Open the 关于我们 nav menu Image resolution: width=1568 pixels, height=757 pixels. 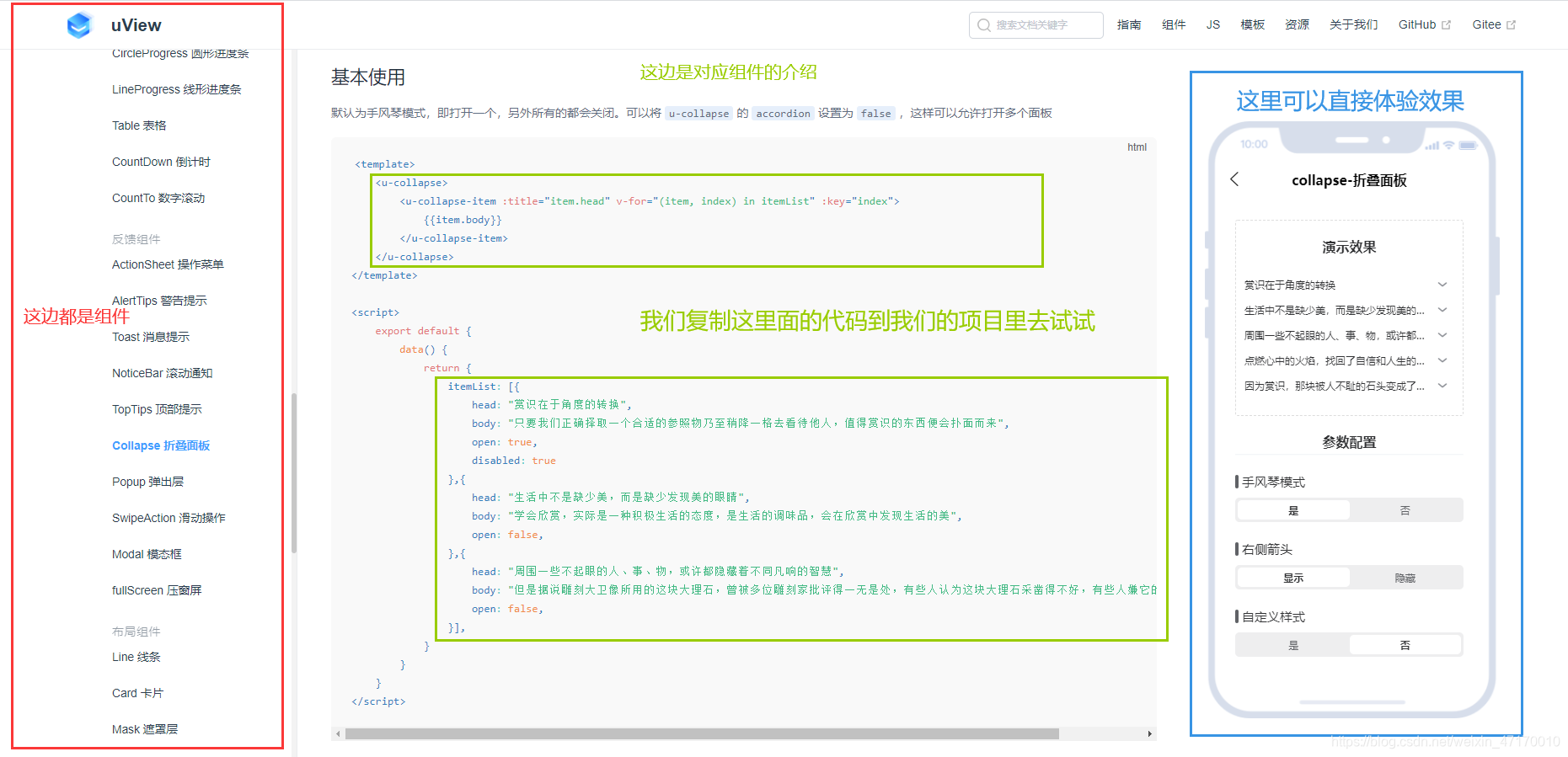pos(1354,25)
